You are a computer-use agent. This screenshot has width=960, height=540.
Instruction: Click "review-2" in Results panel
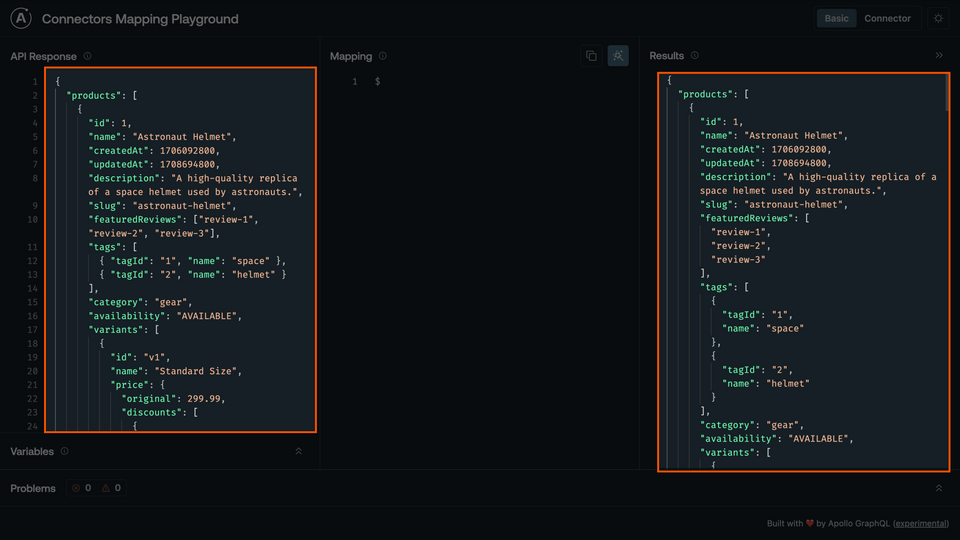click(738, 246)
